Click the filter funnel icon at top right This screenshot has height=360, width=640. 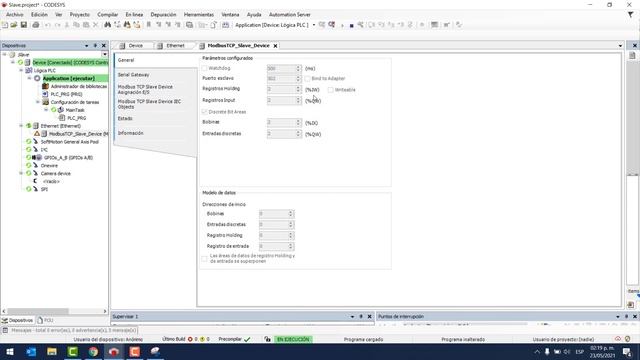click(630, 15)
